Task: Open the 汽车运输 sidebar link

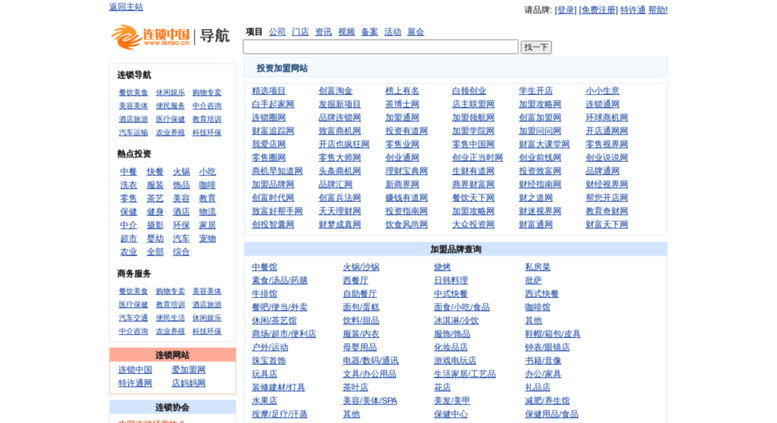Action: click(133, 133)
